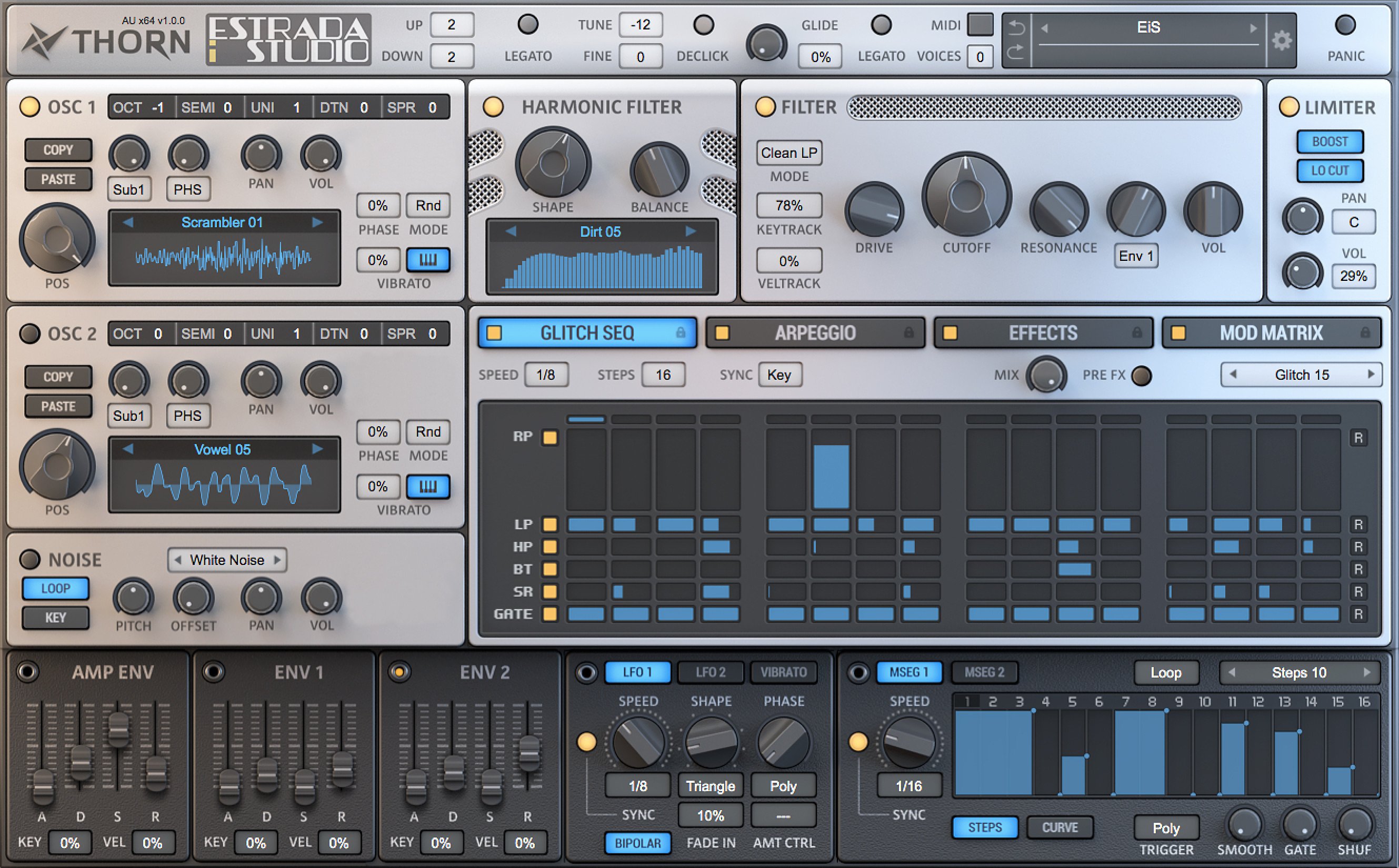Open the Glitch 15 pattern selector

coord(1302,375)
